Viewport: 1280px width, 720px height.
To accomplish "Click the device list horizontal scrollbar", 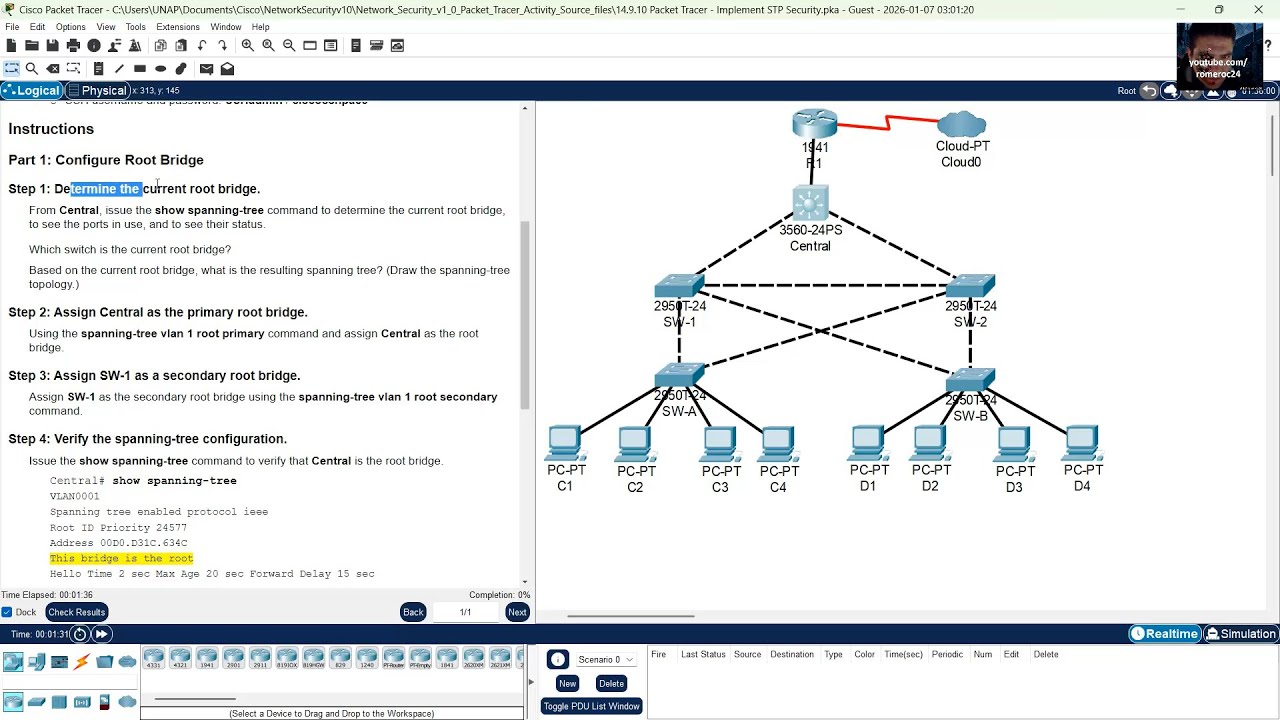I will pos(195,699).
